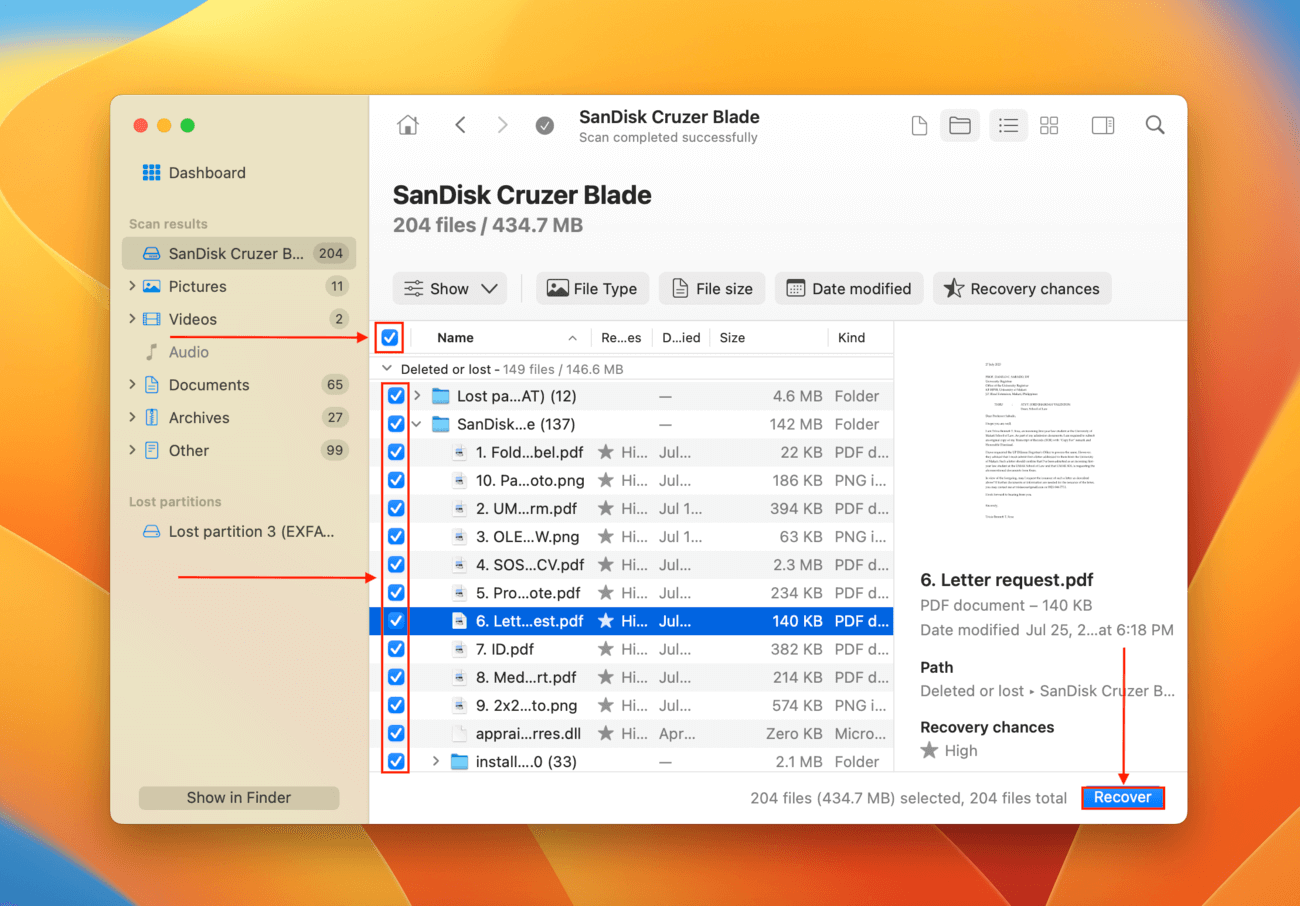Expand the install folder row
1300x906 pixels.
436,762
